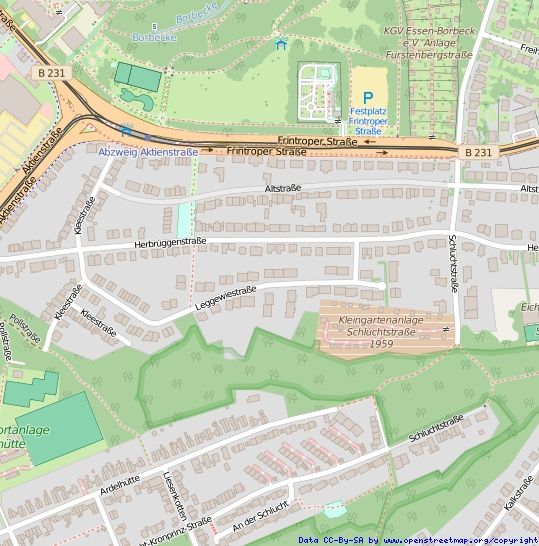Click the large teal sports pitch near Ardelhütte
This screenshot has height=546, width=539.
(x=60, y=429)
